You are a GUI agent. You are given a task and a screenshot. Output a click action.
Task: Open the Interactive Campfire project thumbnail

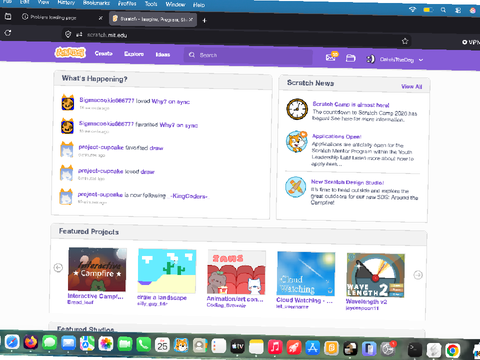pos(97,269)
